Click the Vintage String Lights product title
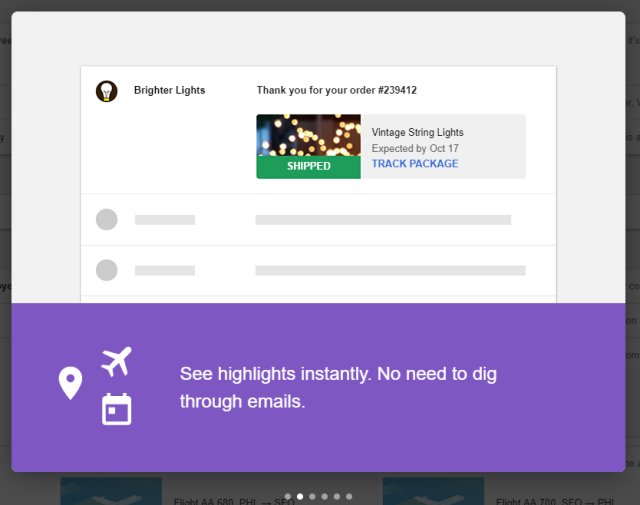The width and height of the screenshot is (640, 505). point(417,132)
